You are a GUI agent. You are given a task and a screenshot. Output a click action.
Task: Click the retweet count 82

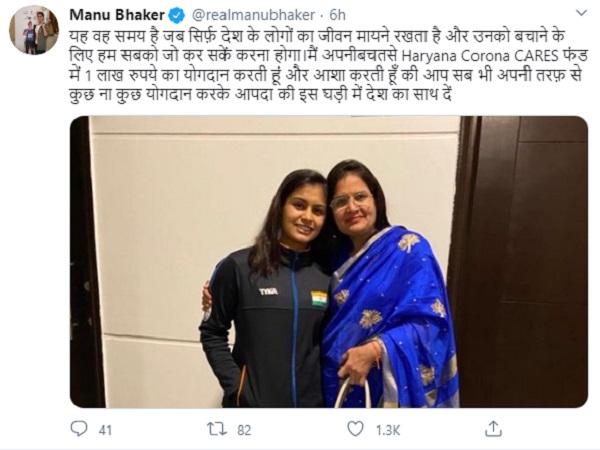pyautogui.click(x=243, y=429)
